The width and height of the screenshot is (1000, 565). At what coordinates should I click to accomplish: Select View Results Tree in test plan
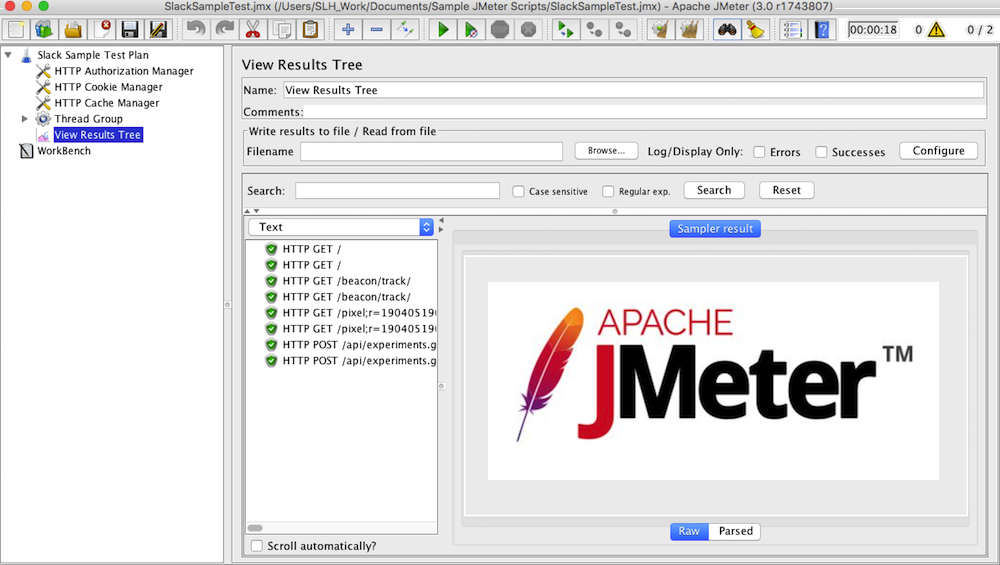click(x=98, y=135)
